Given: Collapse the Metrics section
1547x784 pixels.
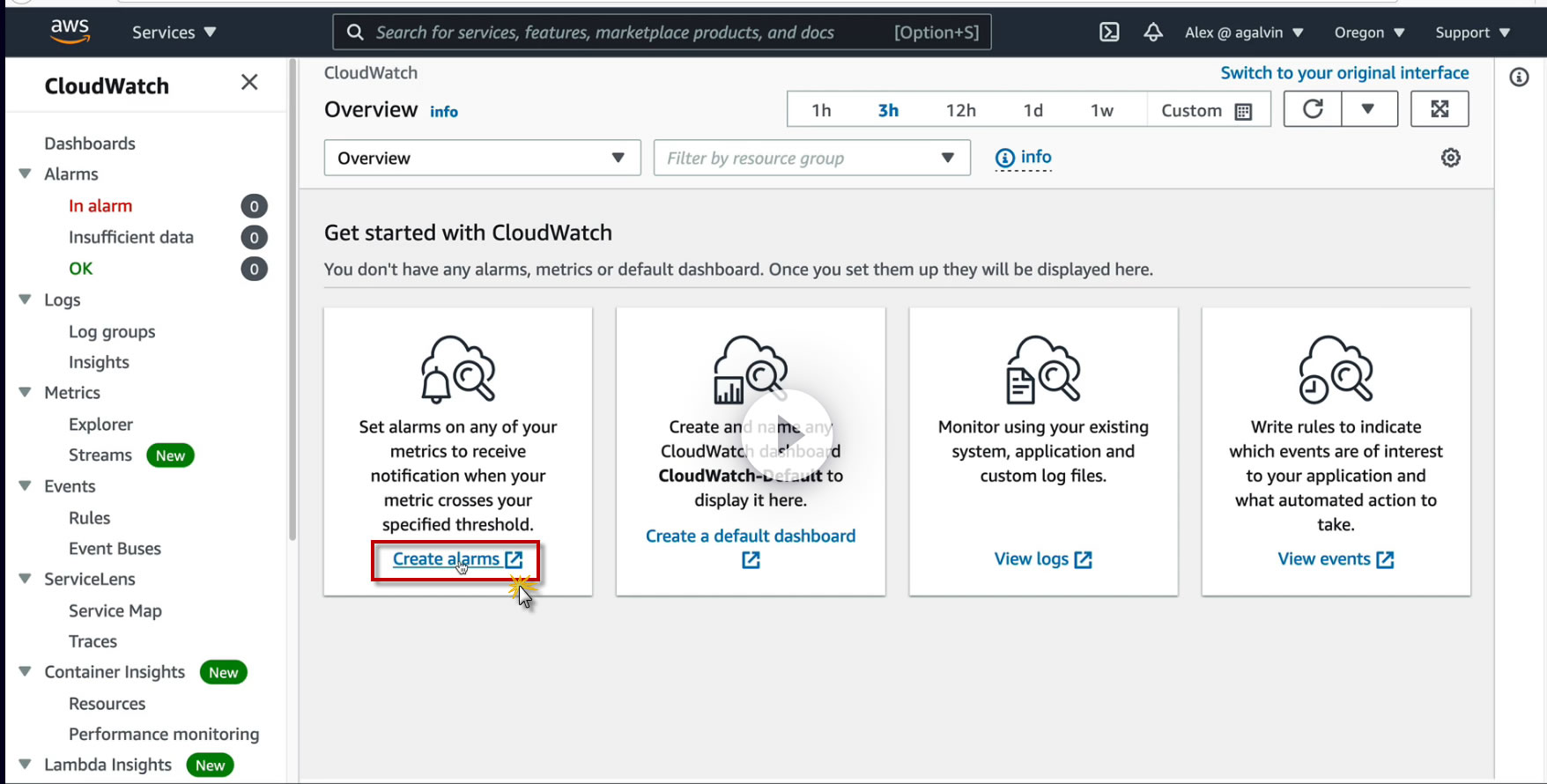Looking at the screenshot, I should pos(25,393).
